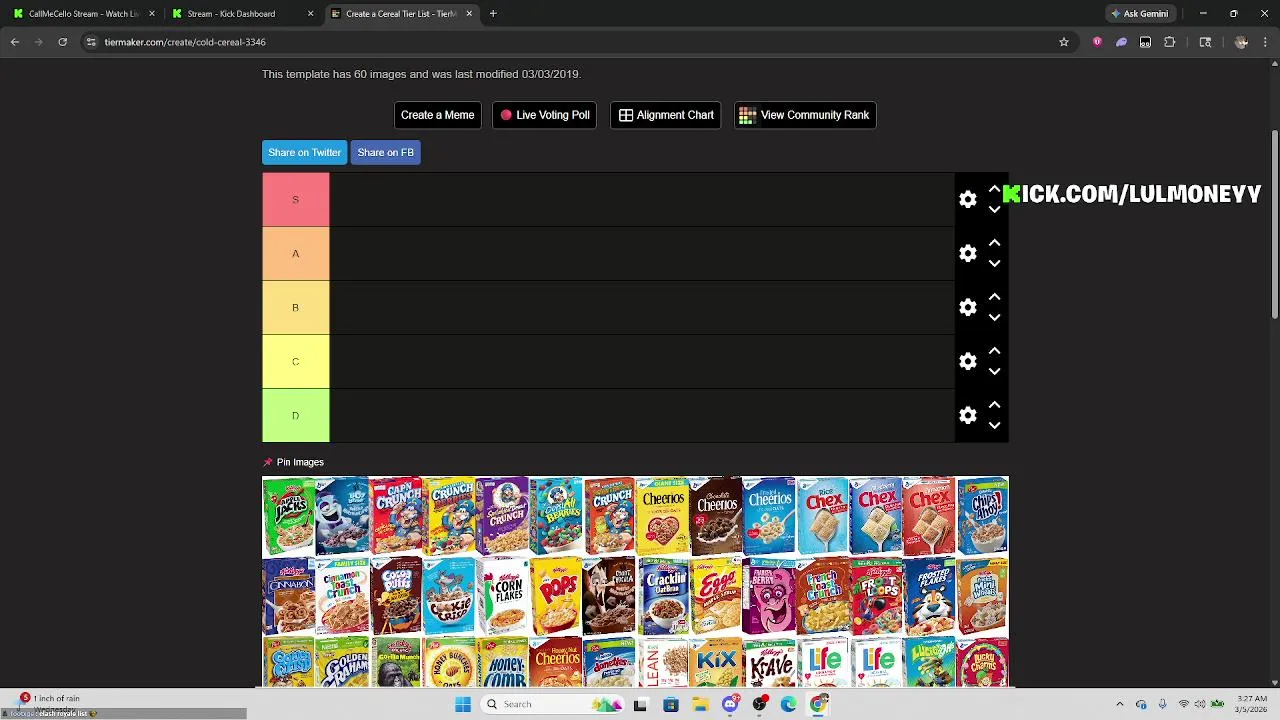
Task: Click the orange A tier label
Action: click(x=295, y=253)
